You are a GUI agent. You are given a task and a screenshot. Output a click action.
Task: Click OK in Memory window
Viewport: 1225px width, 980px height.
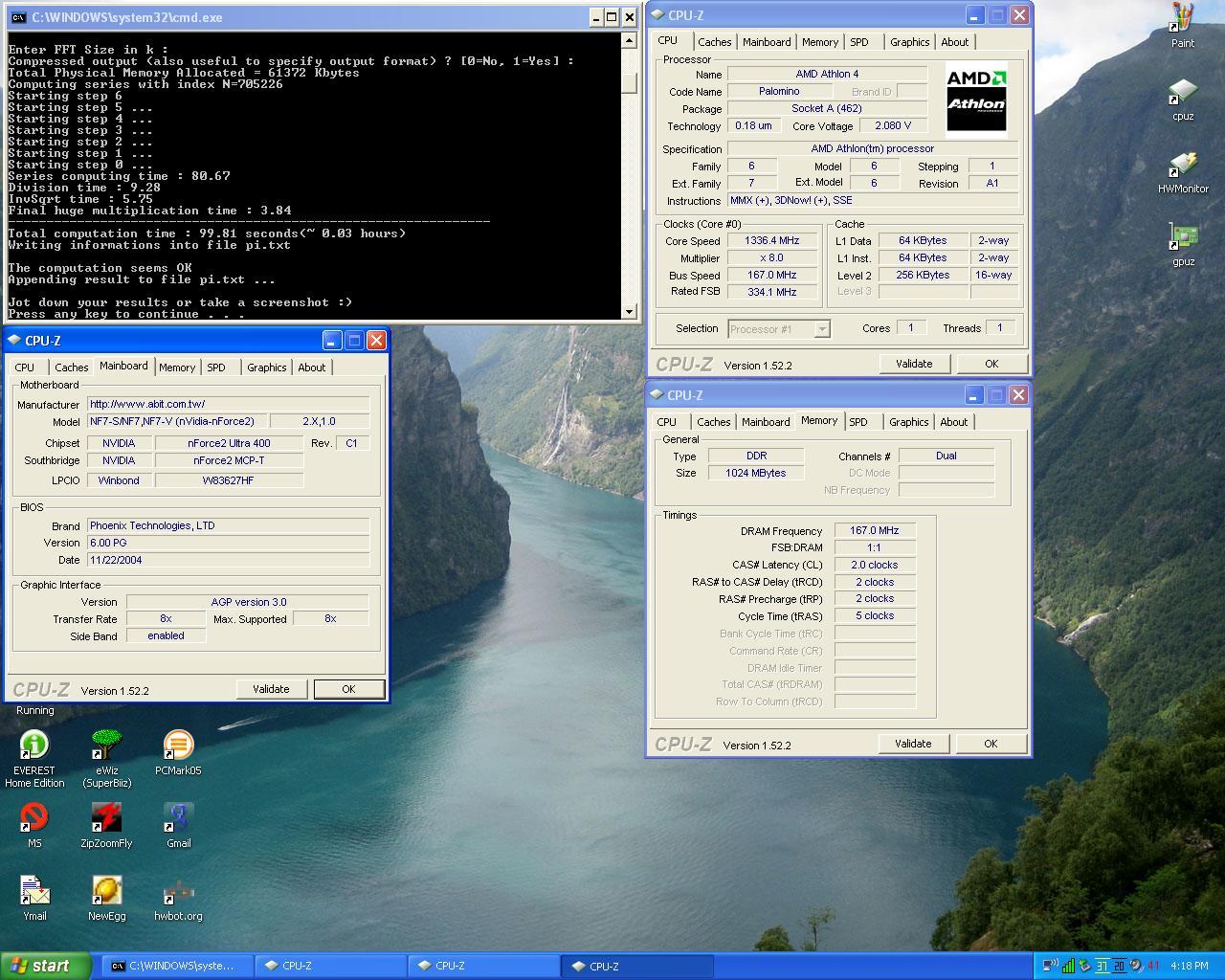[x=991, y=744]
